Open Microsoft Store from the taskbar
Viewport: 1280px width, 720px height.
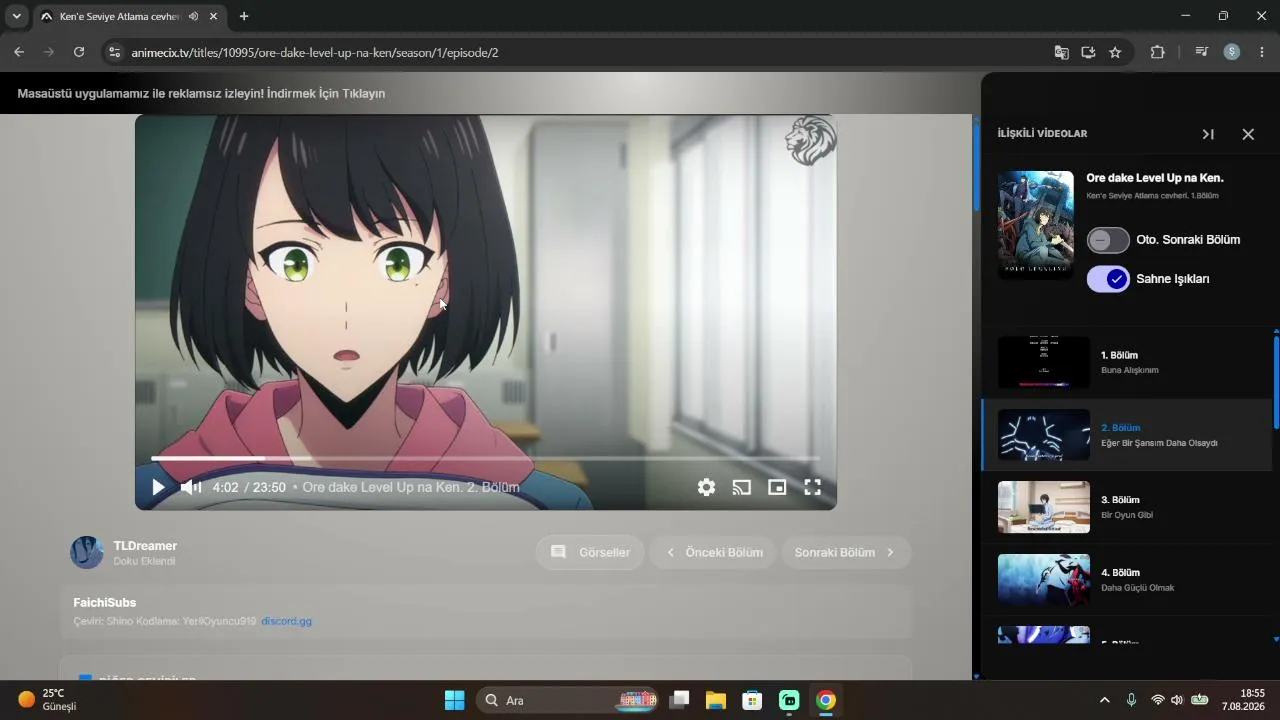tap(753, 700)
